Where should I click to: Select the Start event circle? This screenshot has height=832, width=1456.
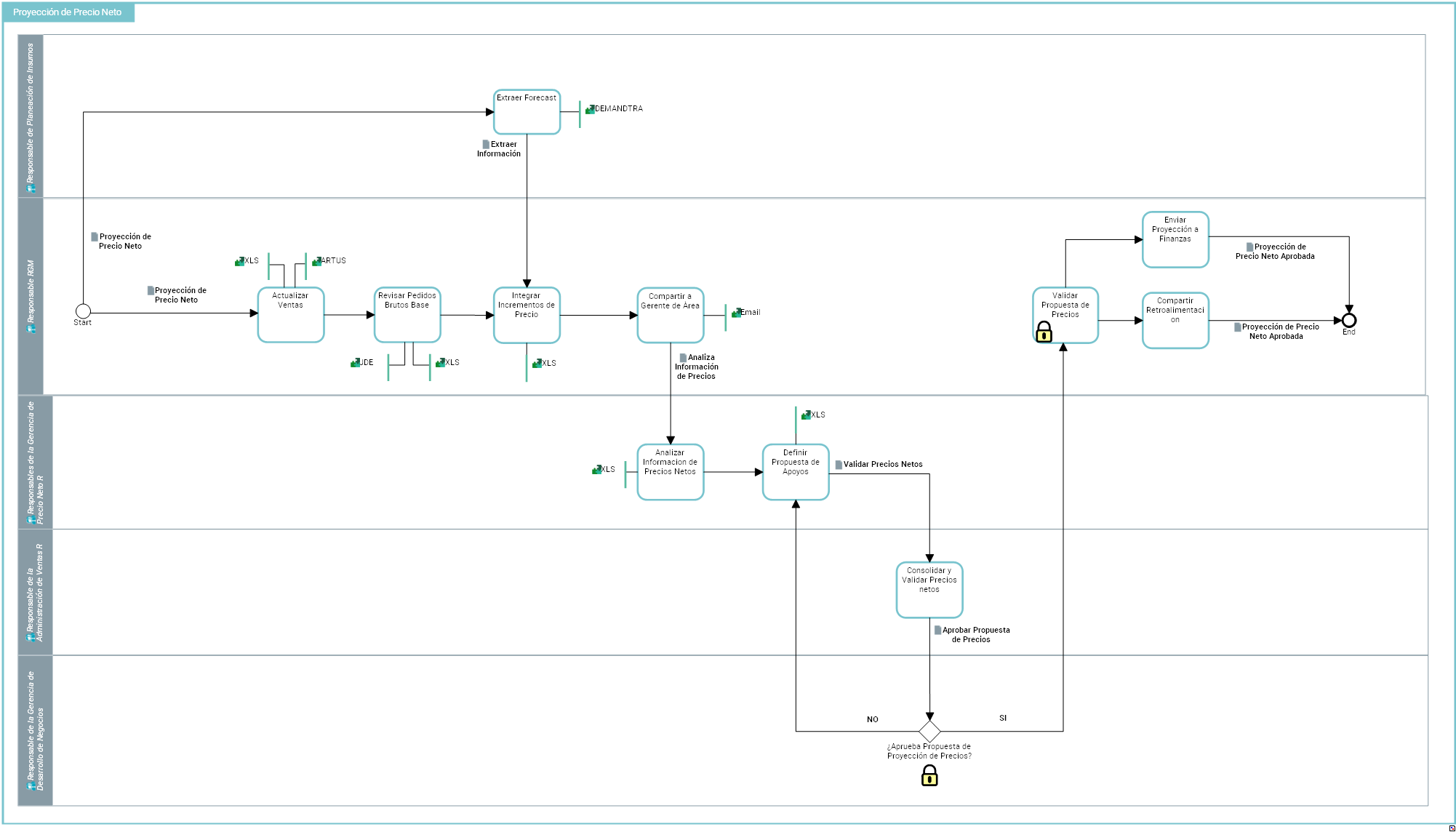pos(83,311)
